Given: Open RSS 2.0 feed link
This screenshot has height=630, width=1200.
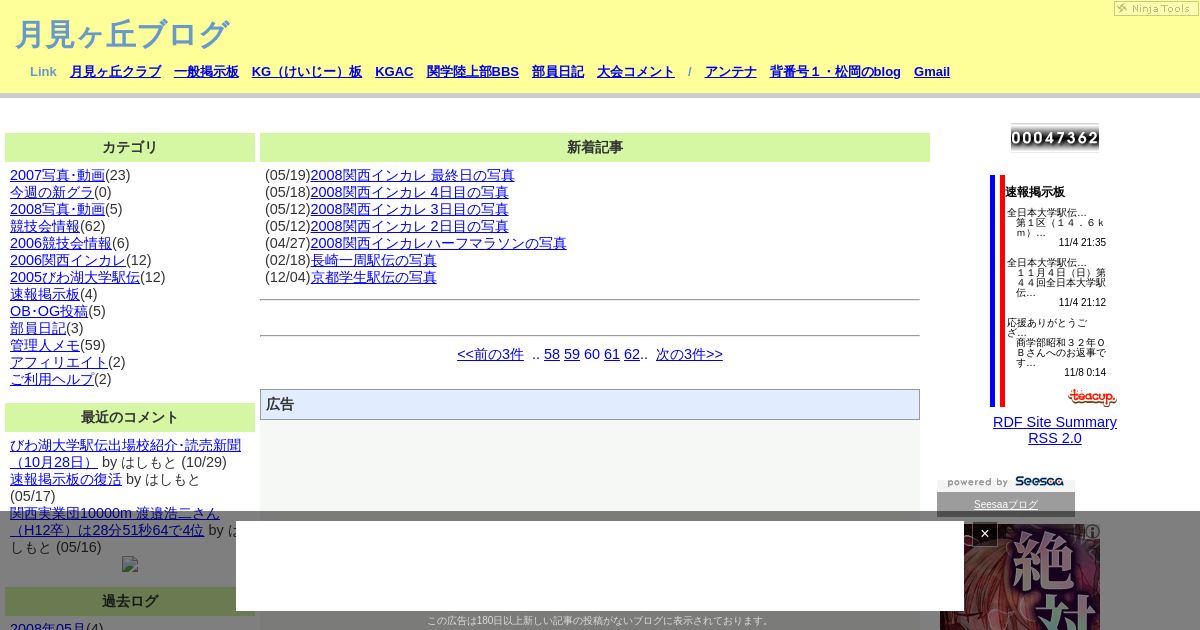Looking at the screenshot, I should coord(1055,438).
